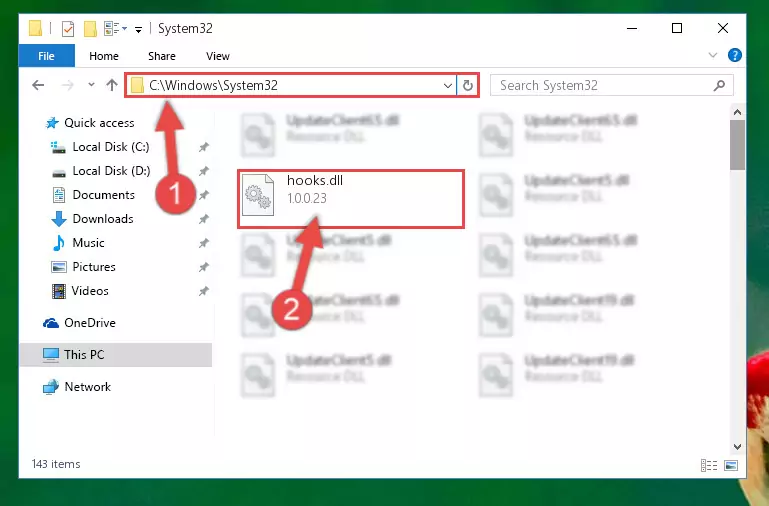Switch to the View ribbon tab
Image resolution: width=769 pixels, height=506 pixels.
tap(218, 56)
